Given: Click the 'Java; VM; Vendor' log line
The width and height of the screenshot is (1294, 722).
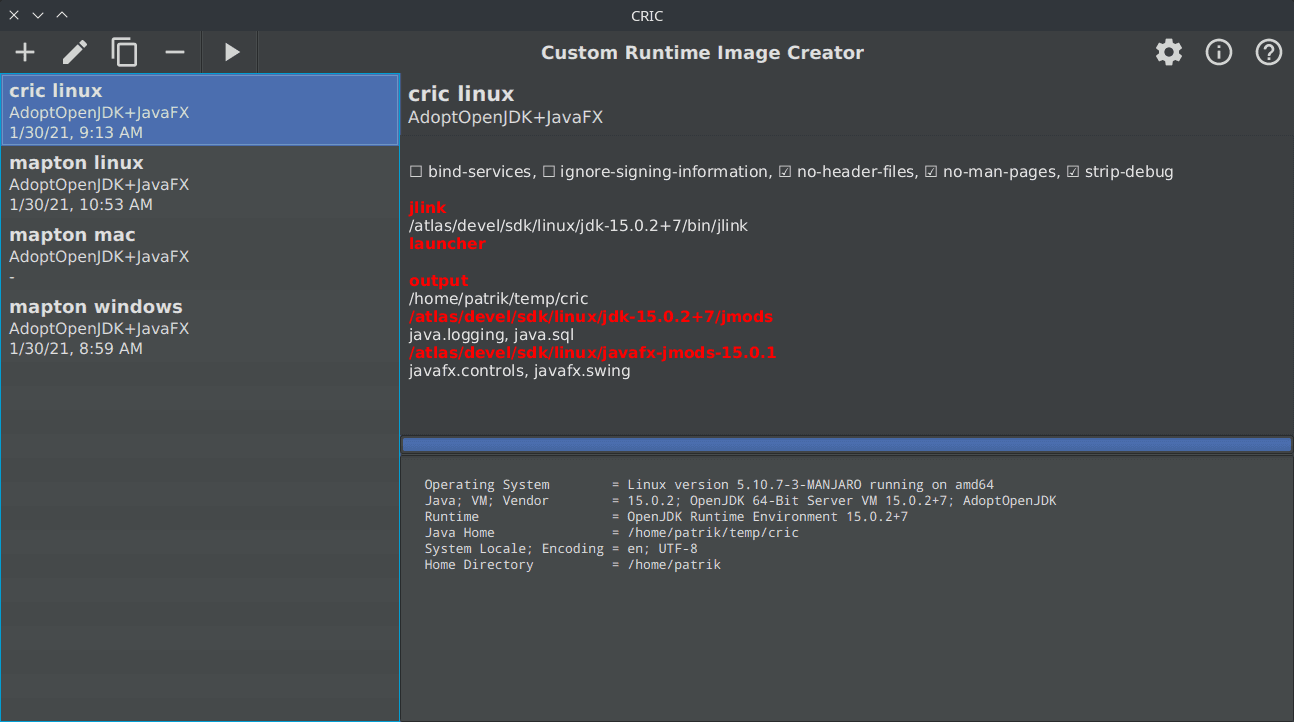Looking at the screenshot, I should click(740, 501).
